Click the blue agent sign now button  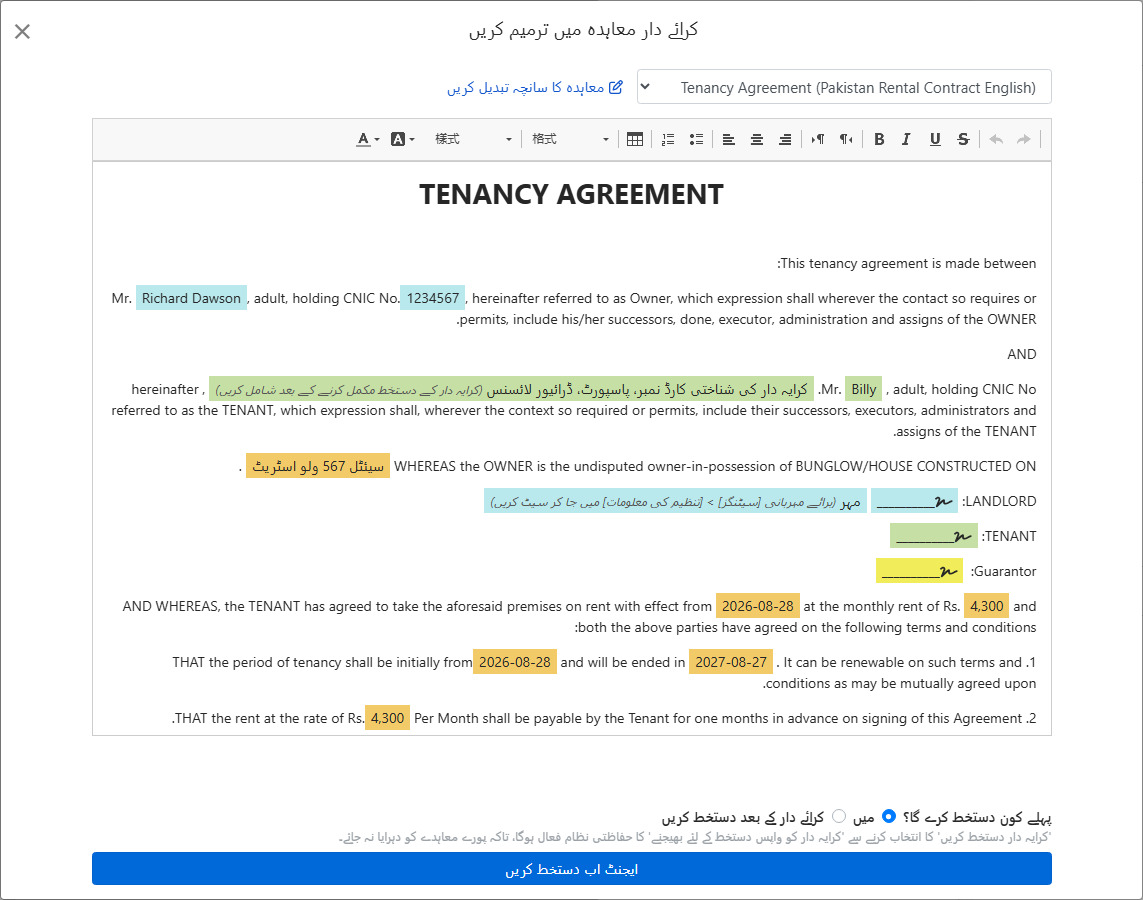pos(572,869)
